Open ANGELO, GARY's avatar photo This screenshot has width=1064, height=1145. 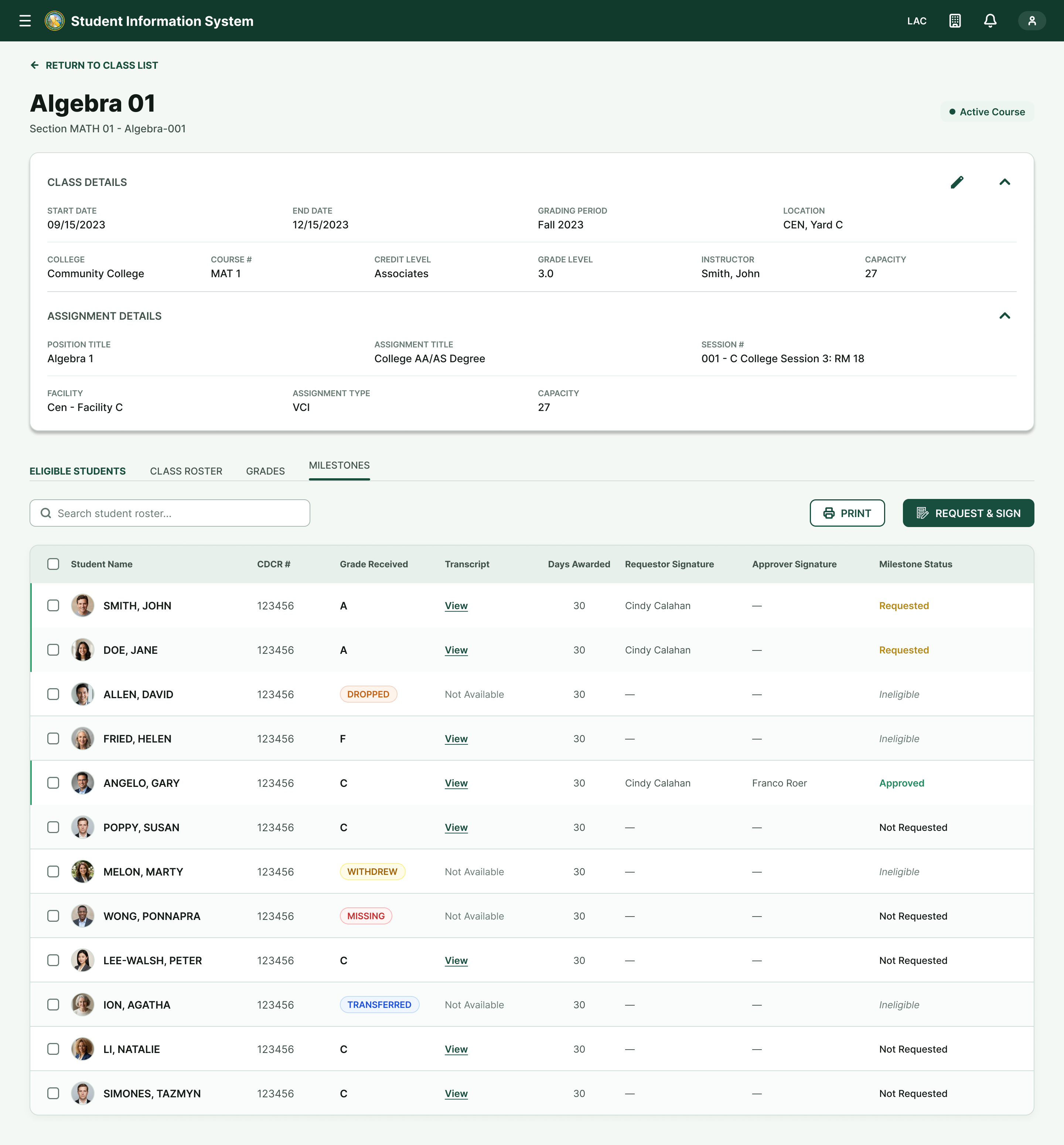coord(82,783)
